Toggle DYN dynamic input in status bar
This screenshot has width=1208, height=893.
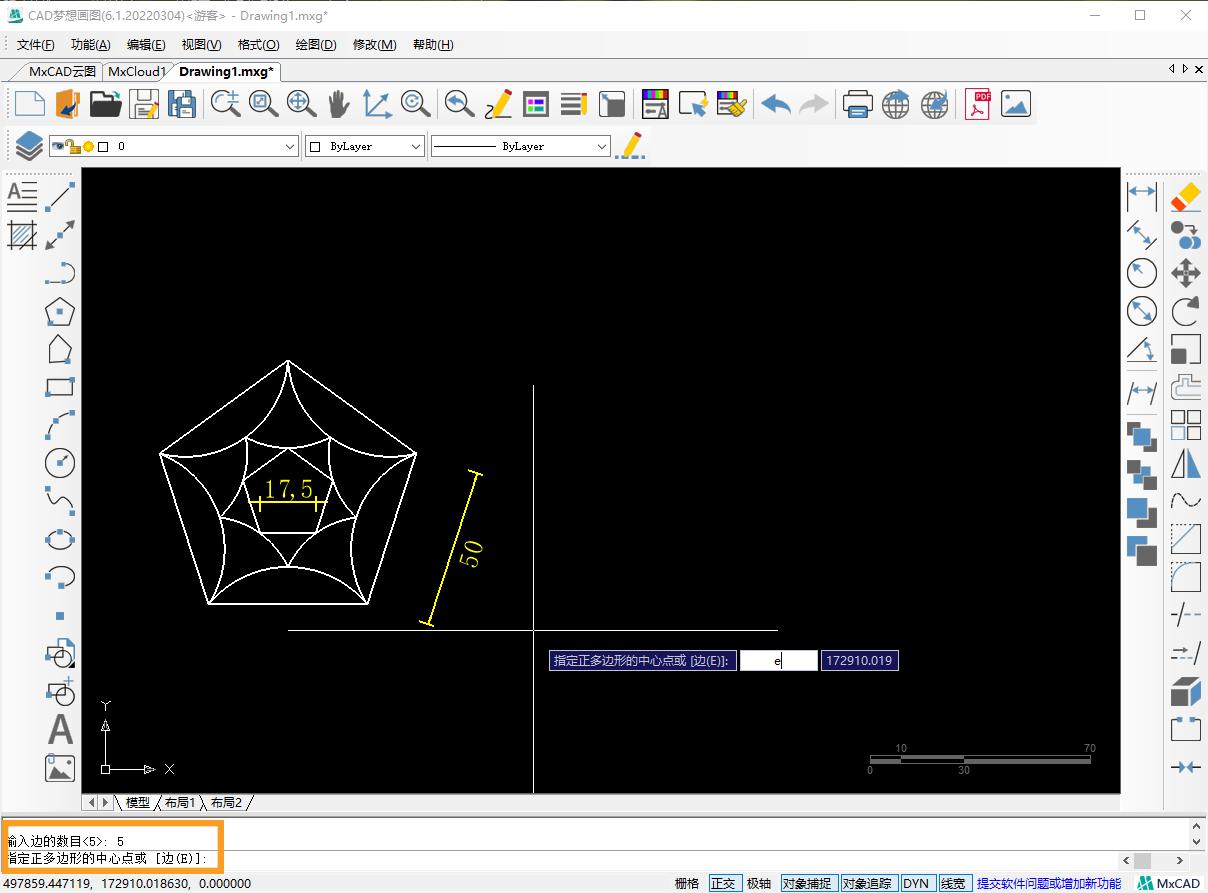coord(915,883)
